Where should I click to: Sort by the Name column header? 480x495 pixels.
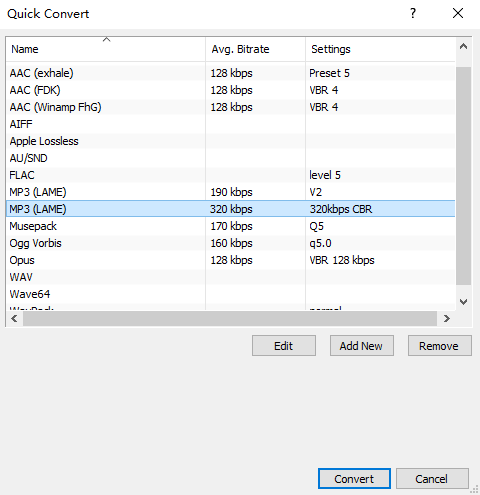[106, 49]
